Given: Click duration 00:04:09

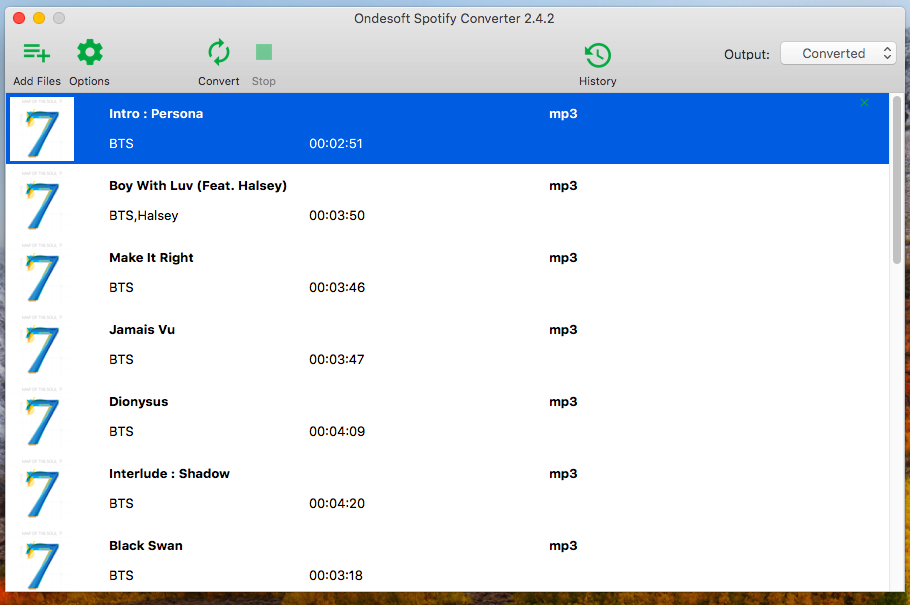Looking at the screenshot, I should 337,431.
